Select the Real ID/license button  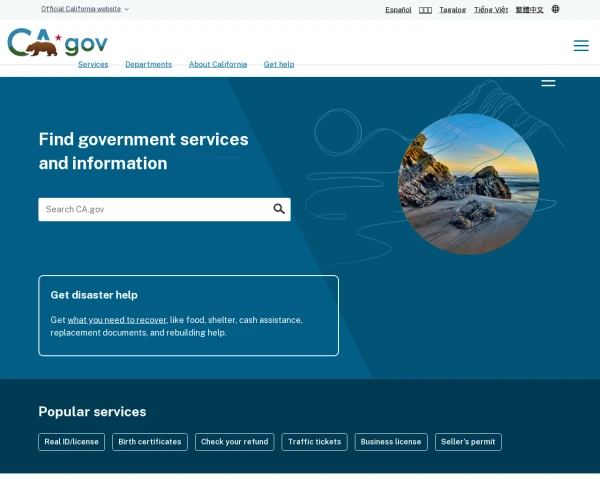point(72,442)
